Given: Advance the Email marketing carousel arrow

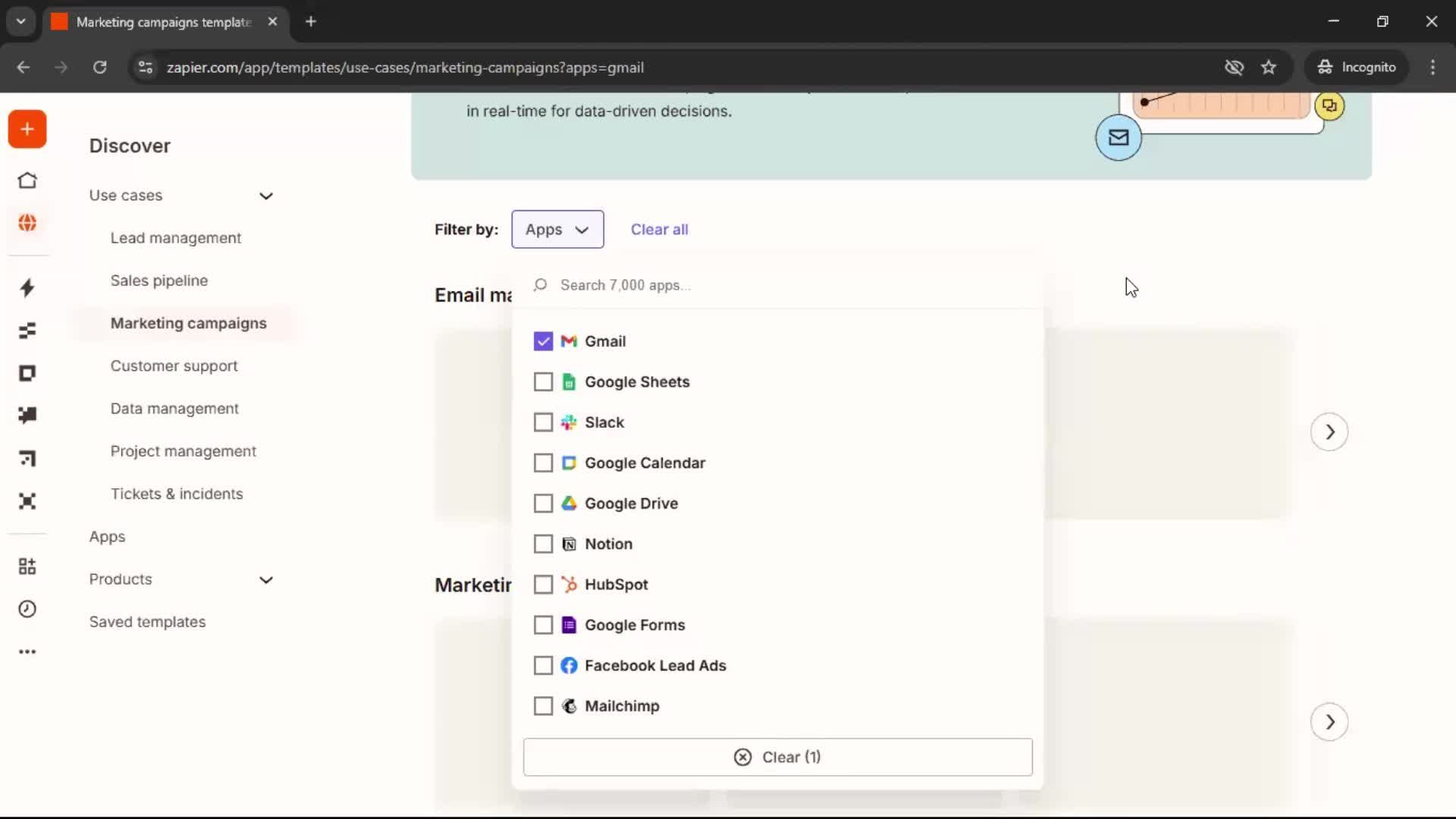Looking at the screenshot, I should coord(1329,431).
